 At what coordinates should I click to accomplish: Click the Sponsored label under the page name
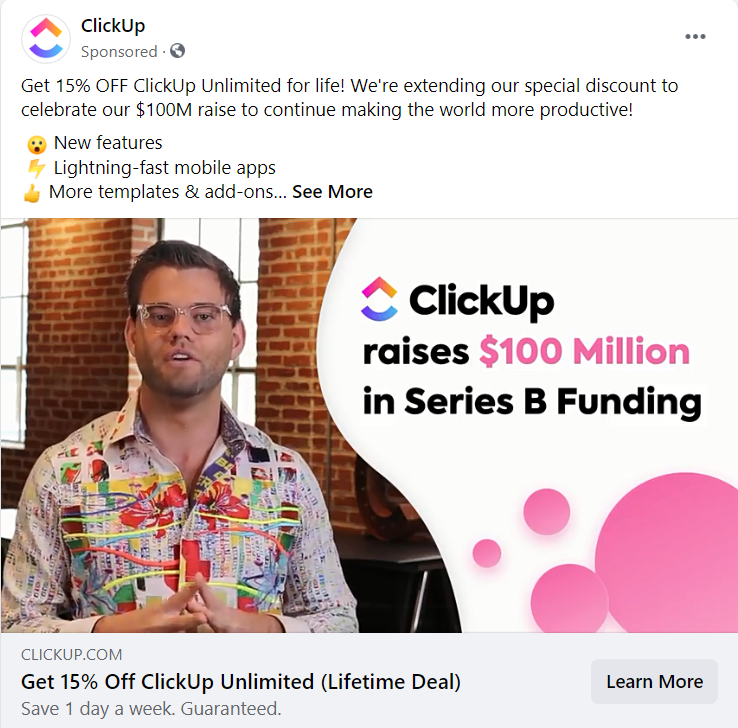[x=119, y=51]
